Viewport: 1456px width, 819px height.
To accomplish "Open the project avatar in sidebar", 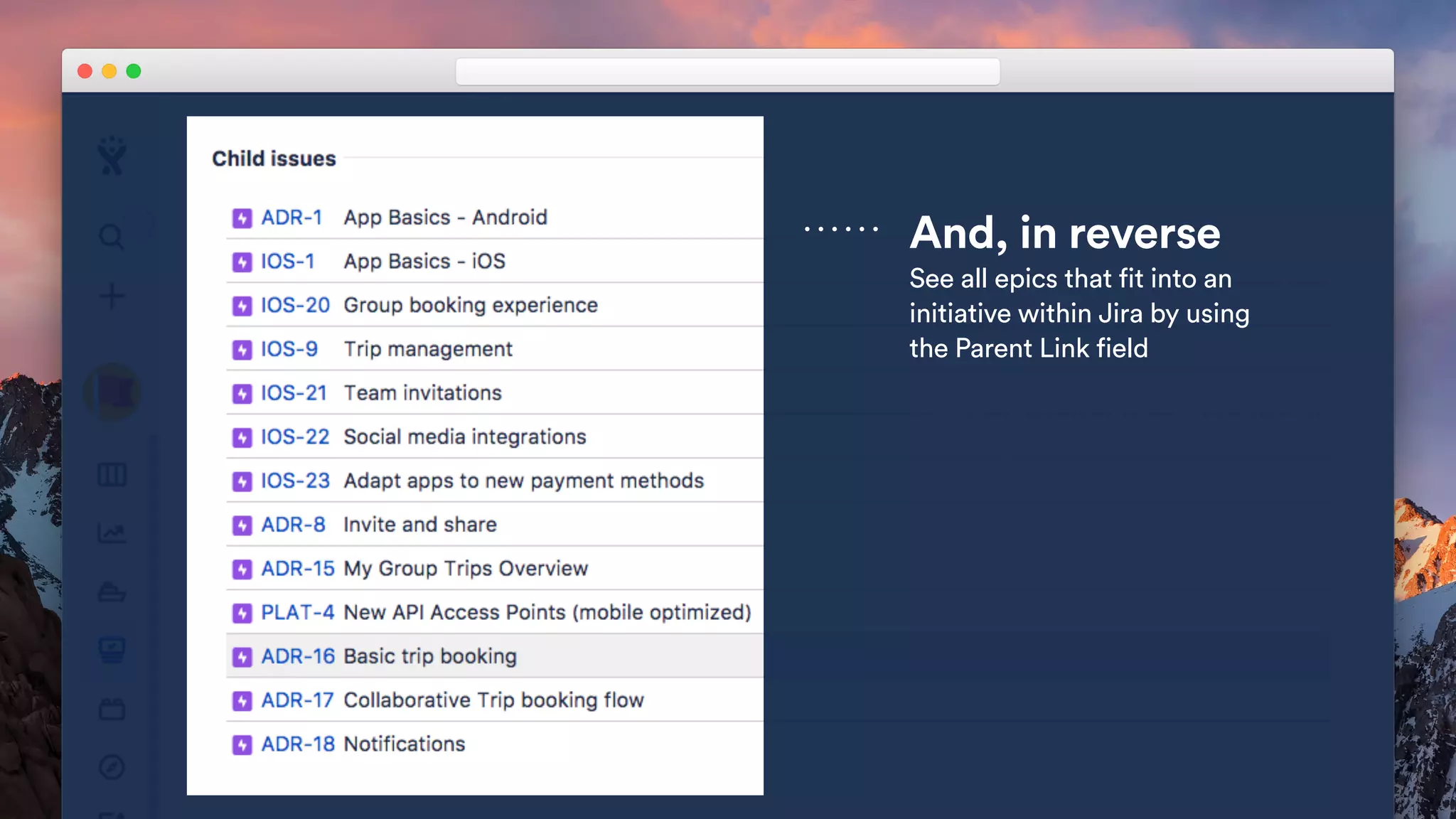I will coord(112,391).
